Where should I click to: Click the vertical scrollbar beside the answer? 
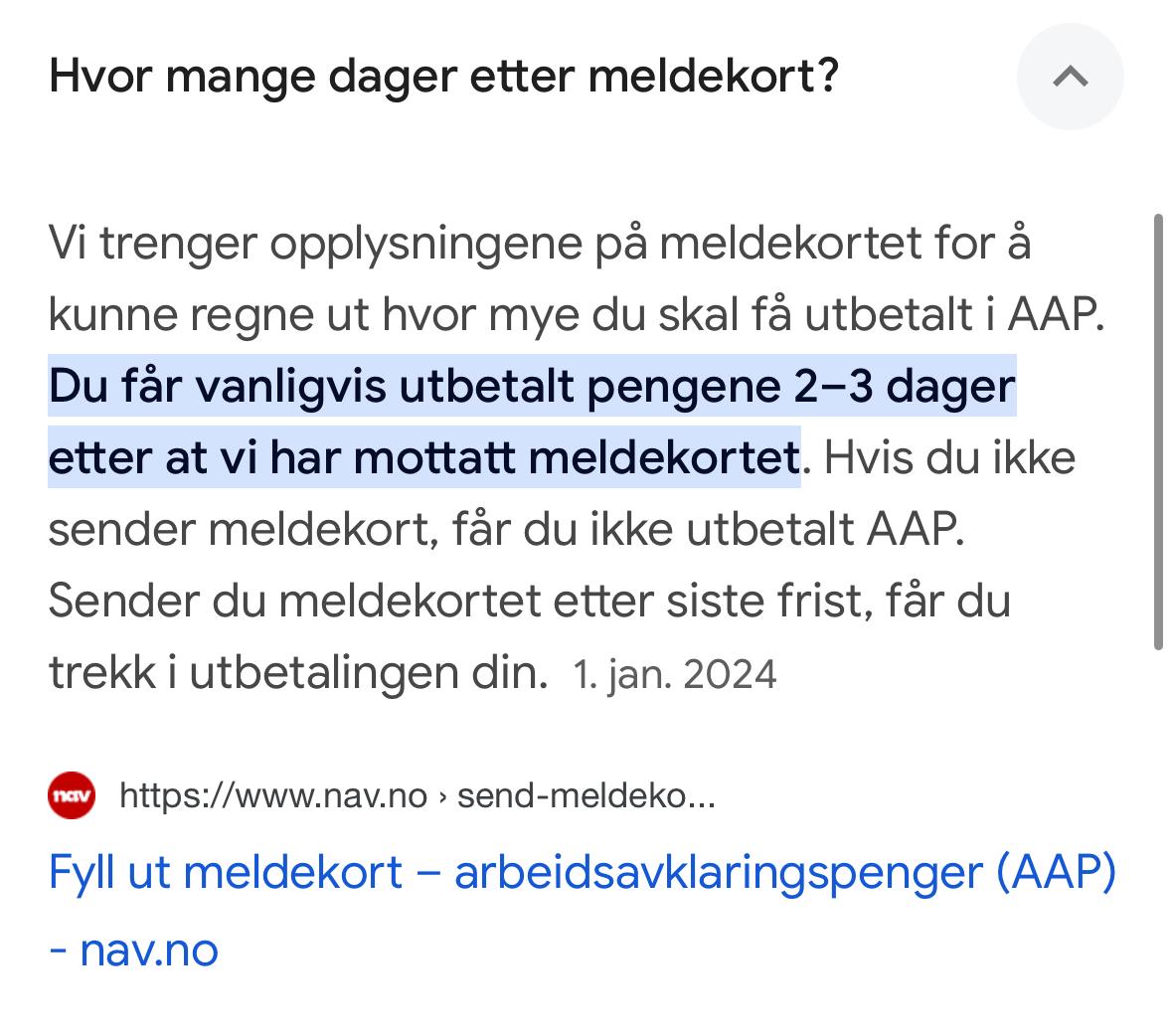[x=1158, y=432]
